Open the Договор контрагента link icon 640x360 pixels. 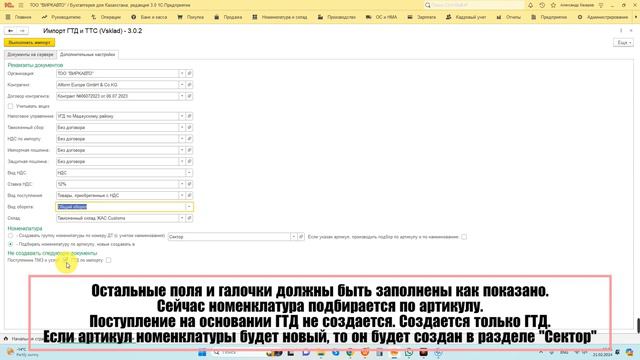click(189, 96)
